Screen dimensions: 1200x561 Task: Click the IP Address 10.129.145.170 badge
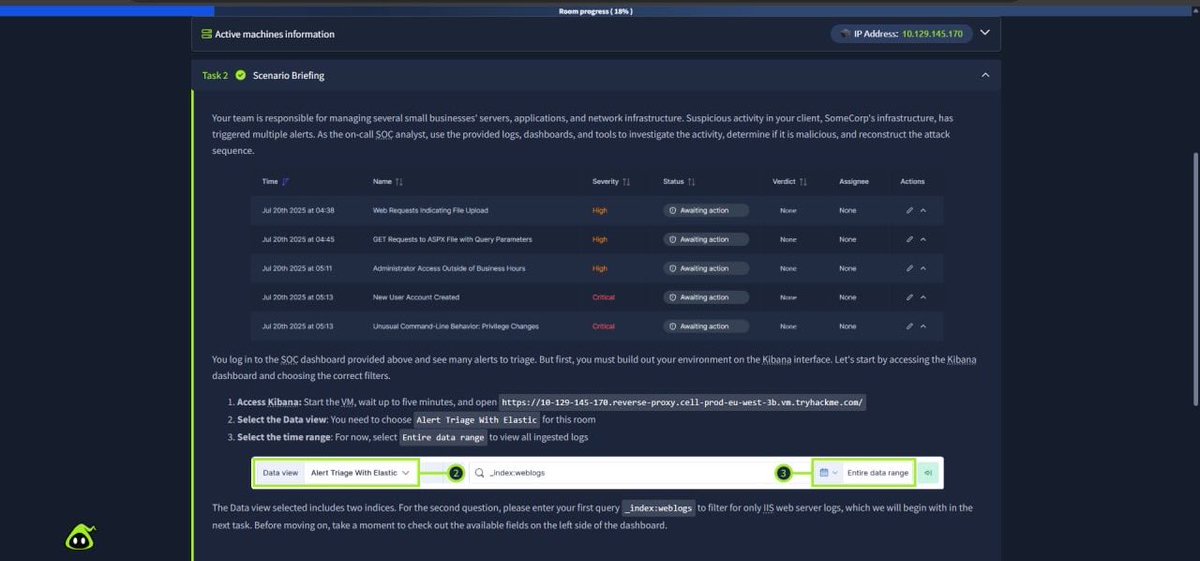pos(902,34)
